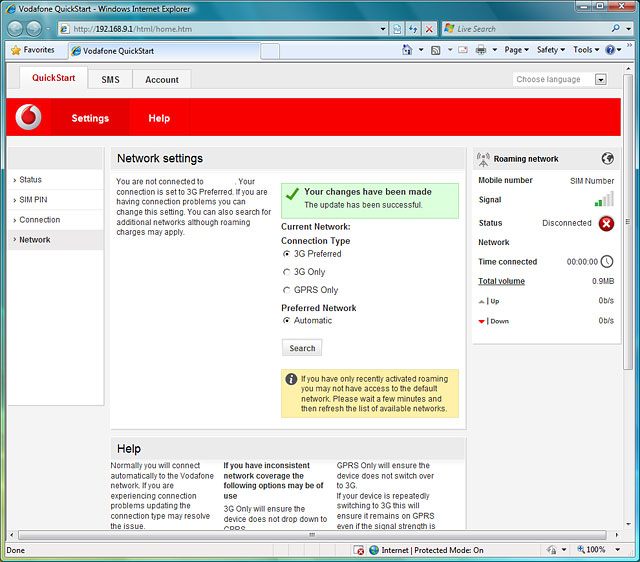Click the Time connected clock icon
The image size is (640, 562).
coord(607,262)
